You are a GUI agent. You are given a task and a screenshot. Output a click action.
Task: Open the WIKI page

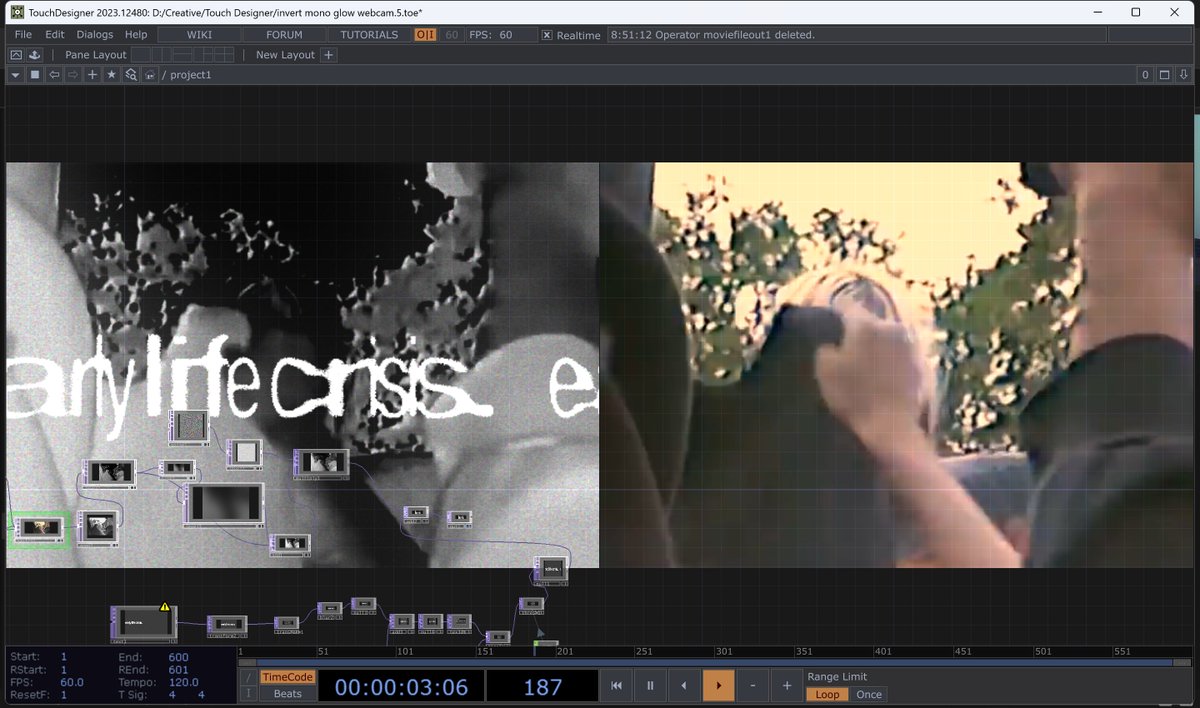point(198,33)
